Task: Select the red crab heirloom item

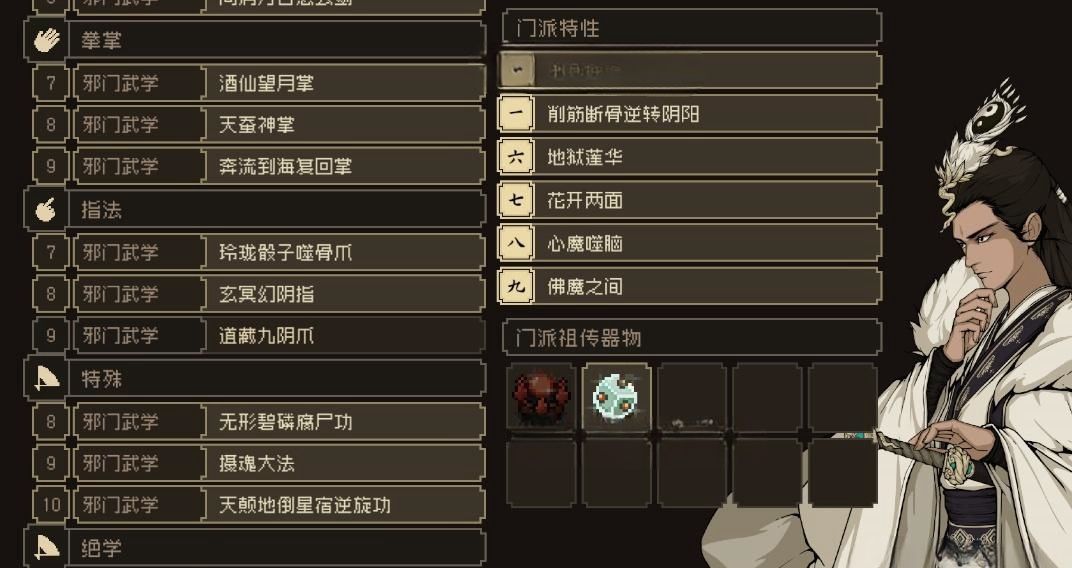Action: click(541, 397)
